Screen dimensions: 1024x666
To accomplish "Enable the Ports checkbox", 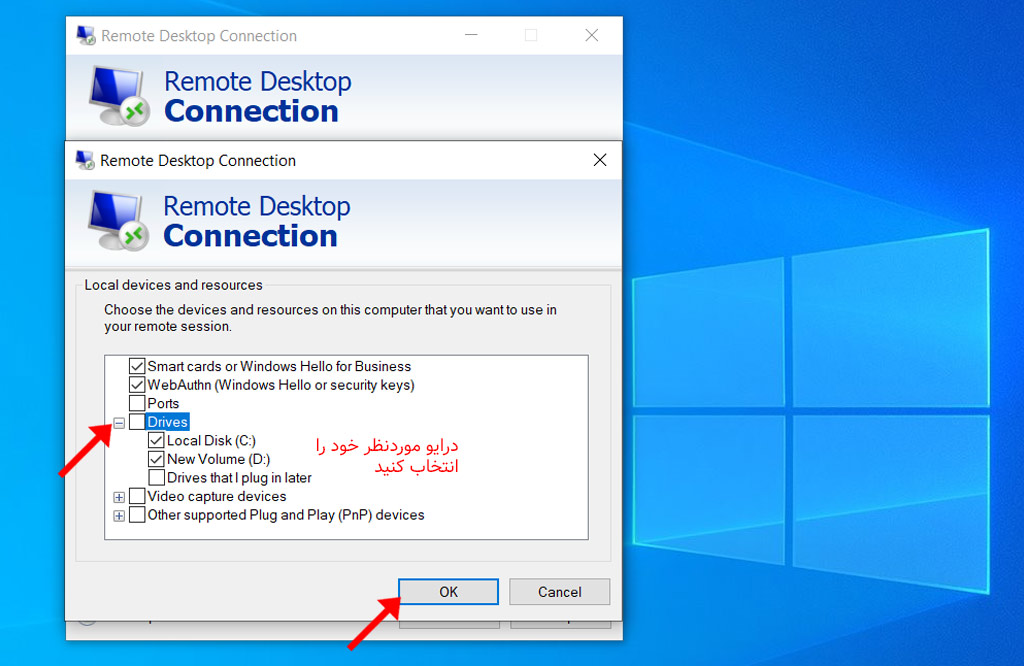I will click(x=136, y=403).
